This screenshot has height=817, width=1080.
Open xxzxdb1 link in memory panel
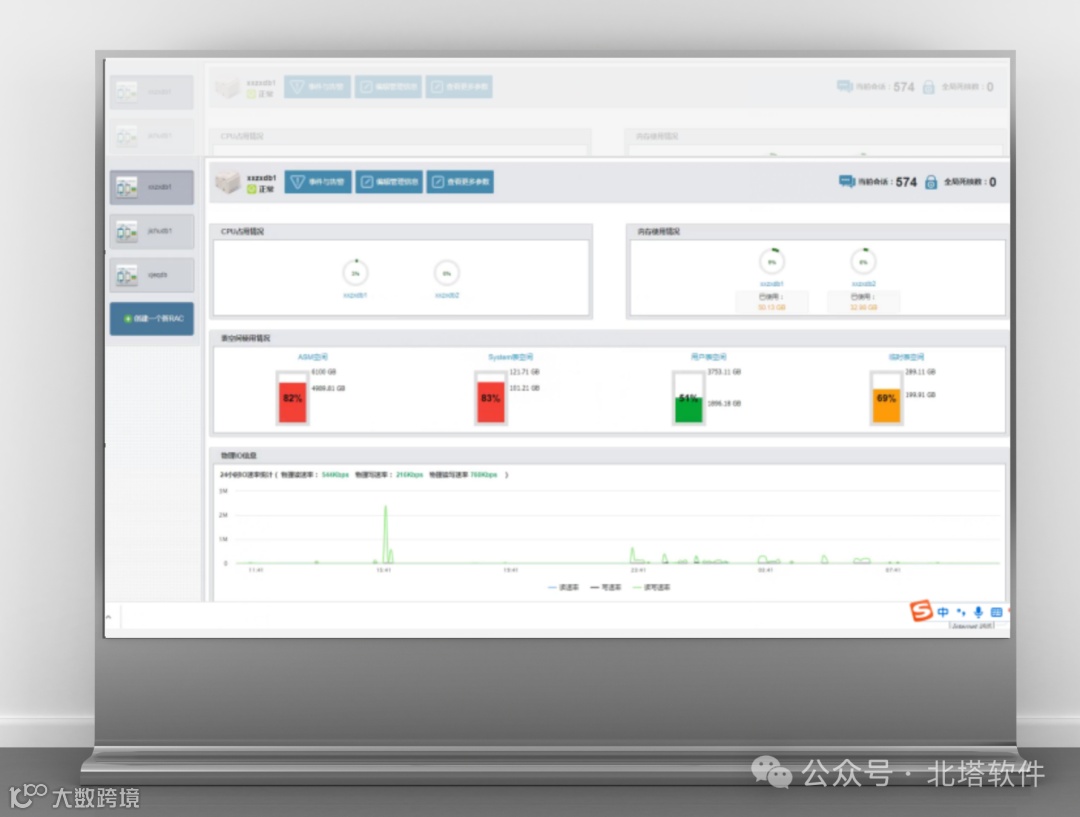coord(772,284)
